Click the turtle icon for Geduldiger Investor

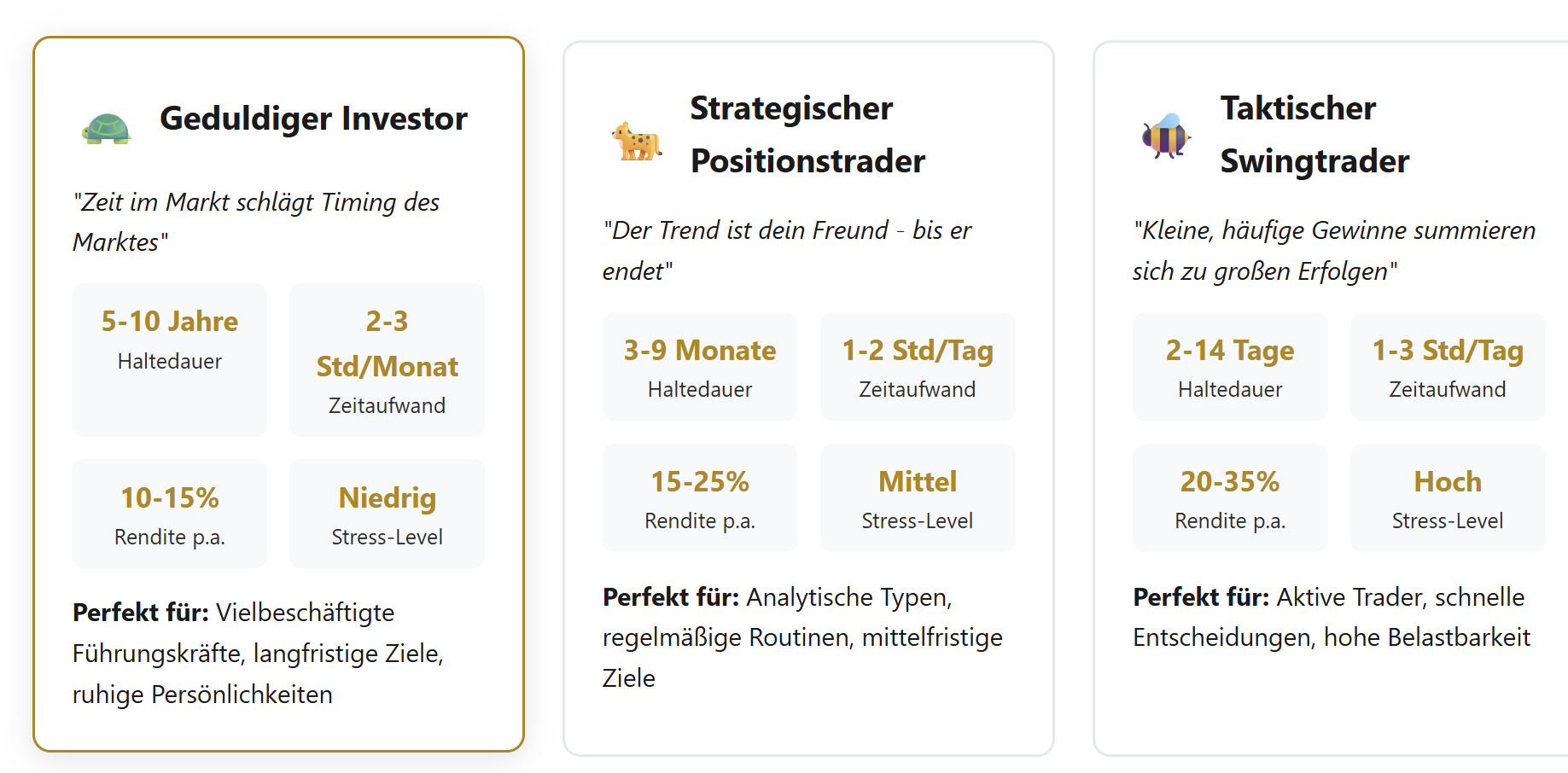click(107, 129)
